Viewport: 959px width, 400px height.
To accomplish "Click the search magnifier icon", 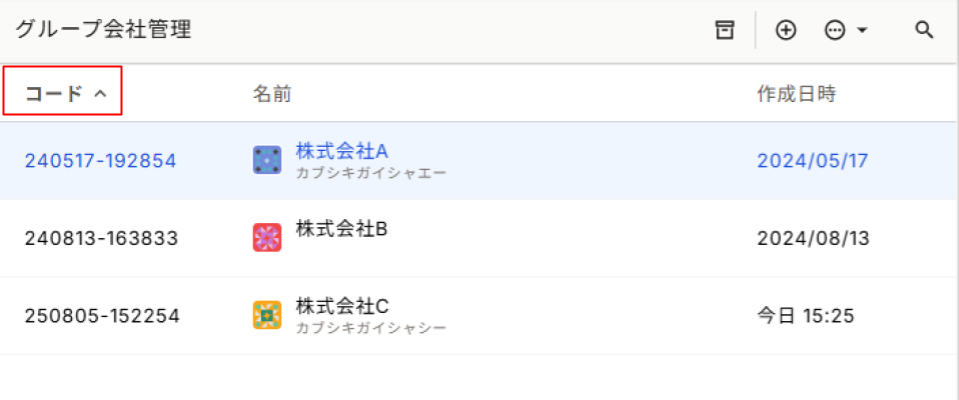I will (924, 30).
